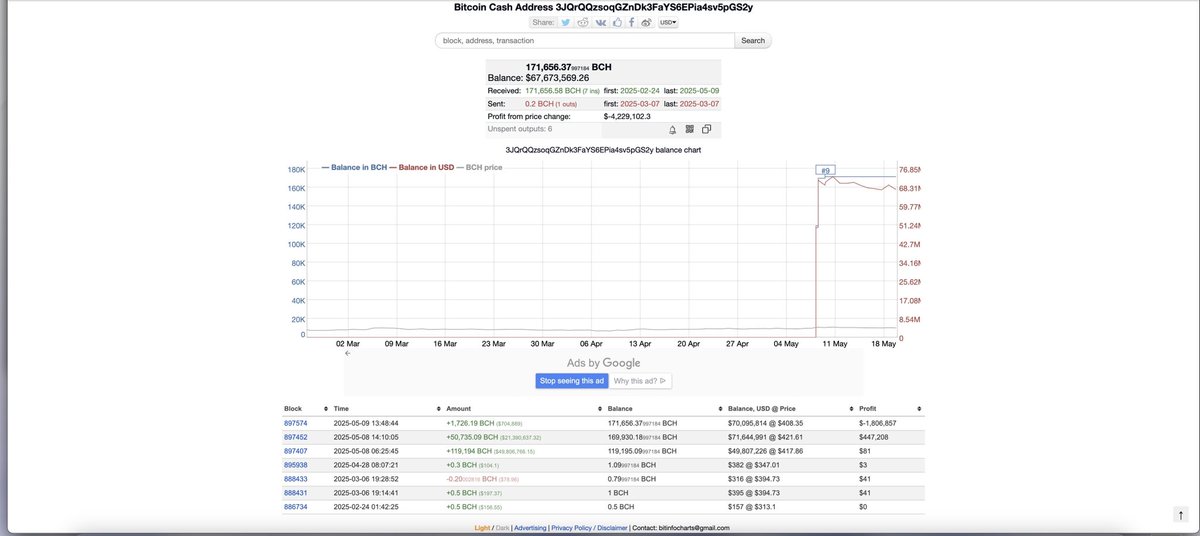
Task: Click Why this ad? button
Action: click(641, 381)
